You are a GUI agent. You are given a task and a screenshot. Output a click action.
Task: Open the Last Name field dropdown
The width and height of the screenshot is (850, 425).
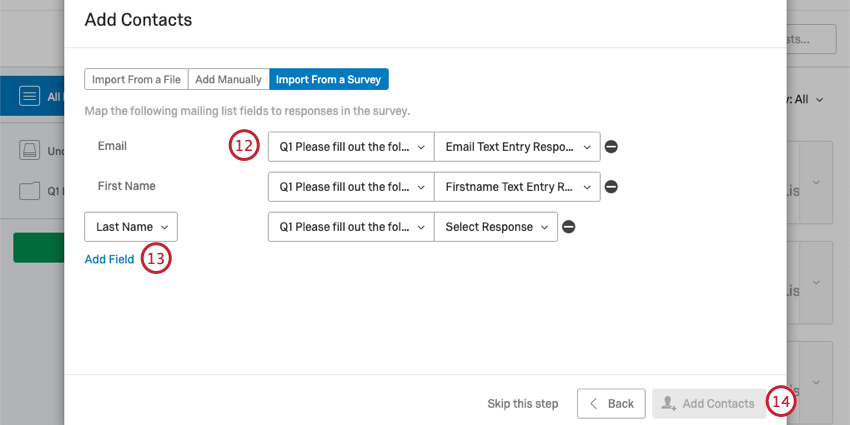131,227
